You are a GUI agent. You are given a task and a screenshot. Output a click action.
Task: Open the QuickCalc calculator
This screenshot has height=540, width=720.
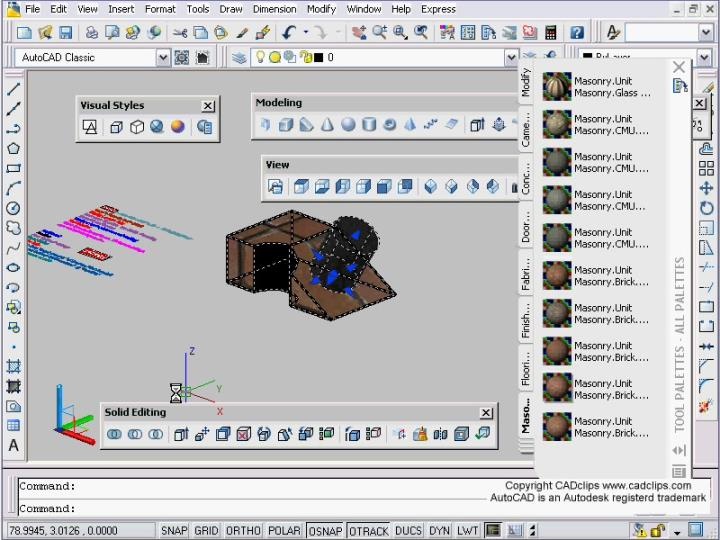coord(551,32)
